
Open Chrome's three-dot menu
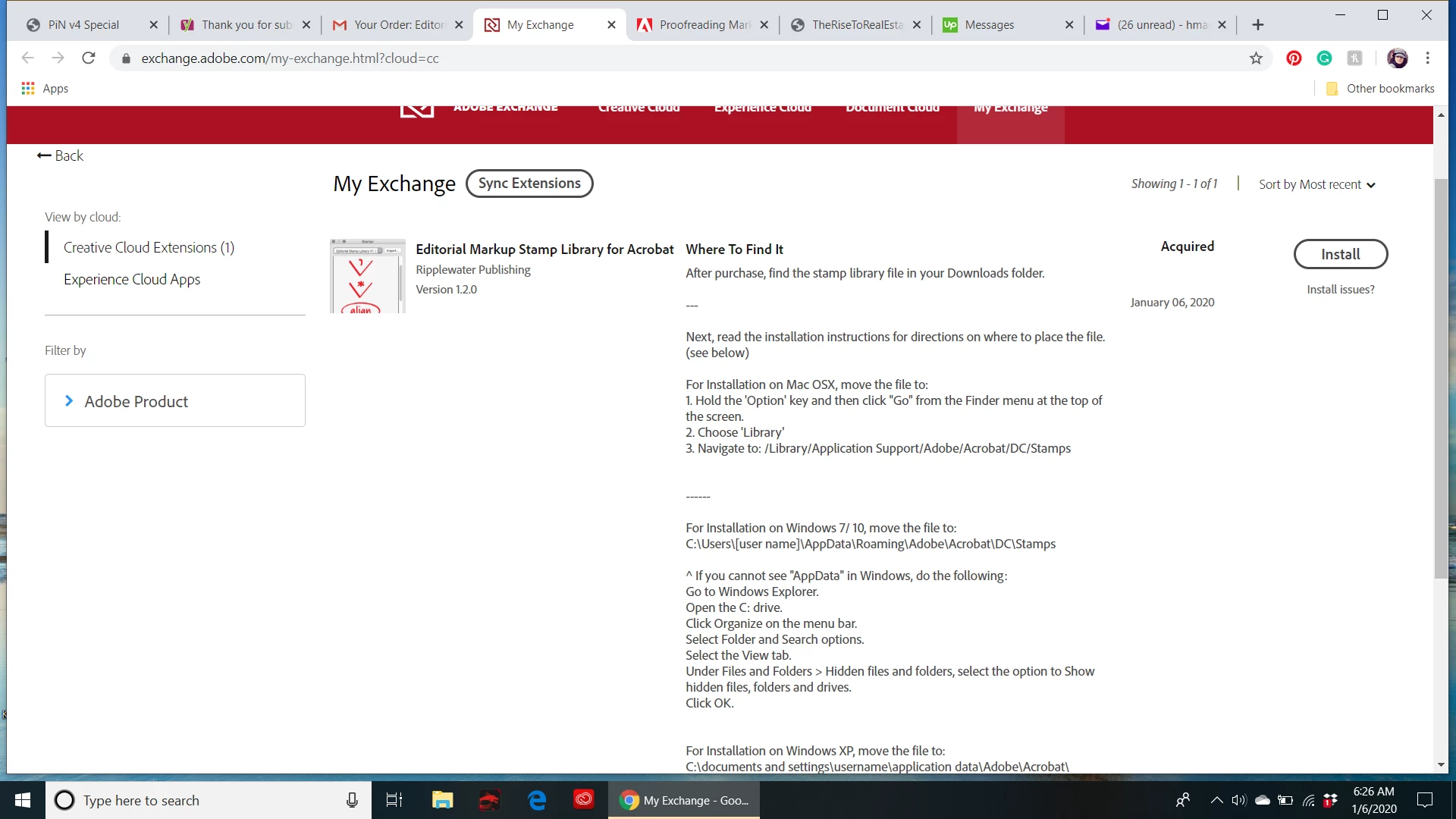(x=1427, y=58)
